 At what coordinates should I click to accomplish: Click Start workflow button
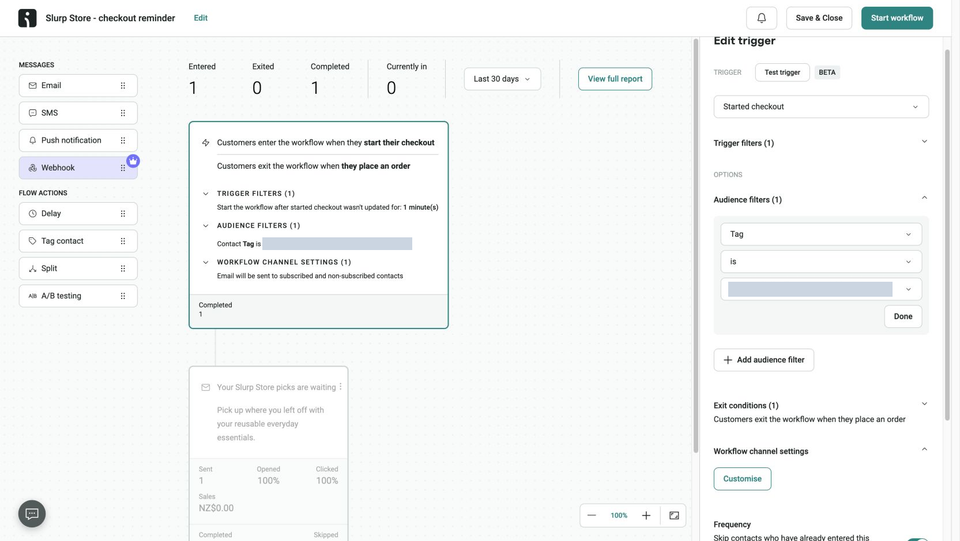pos(897,18)
